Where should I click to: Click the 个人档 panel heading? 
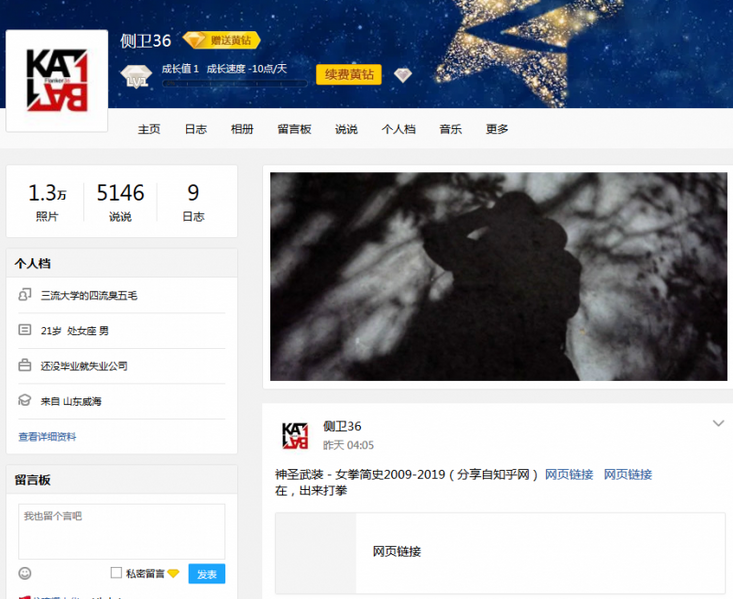33,263
